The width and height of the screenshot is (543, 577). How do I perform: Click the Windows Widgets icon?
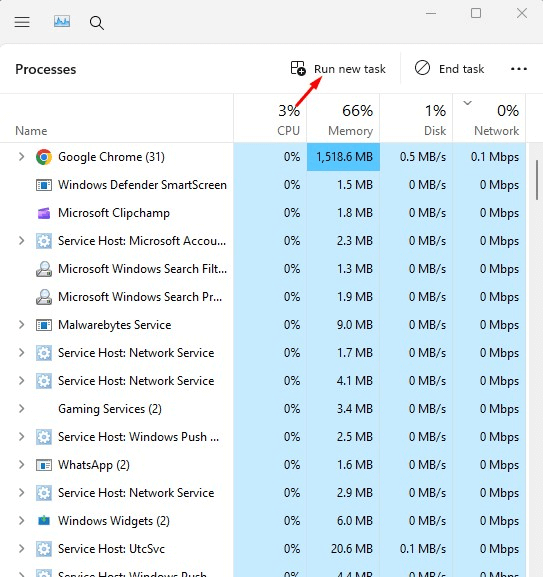tap(44, 521)
